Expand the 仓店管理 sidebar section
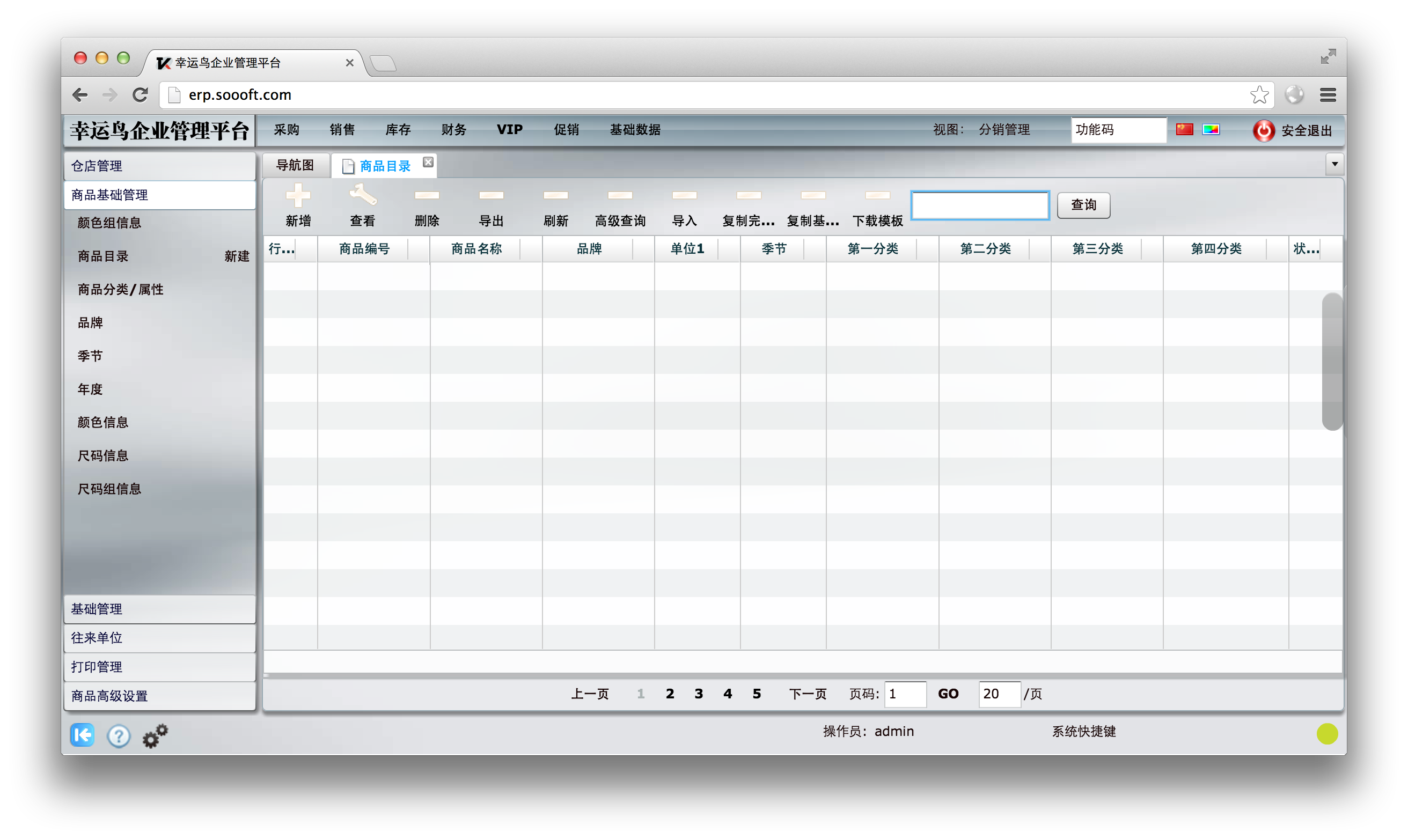This screenshot has height=840, width=1408. 160,166
